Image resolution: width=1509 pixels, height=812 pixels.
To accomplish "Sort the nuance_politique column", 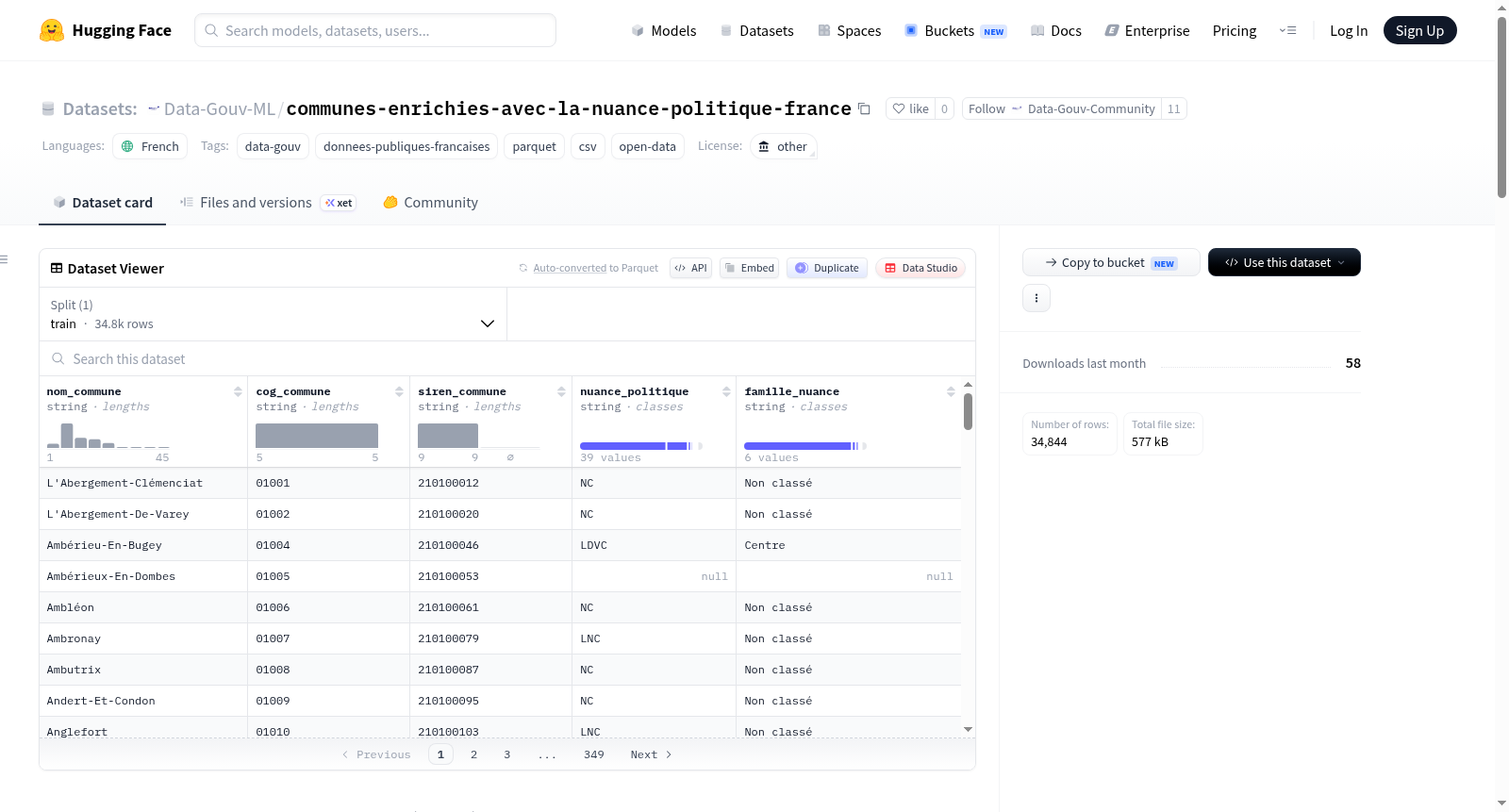I will (x=726, y=391).
